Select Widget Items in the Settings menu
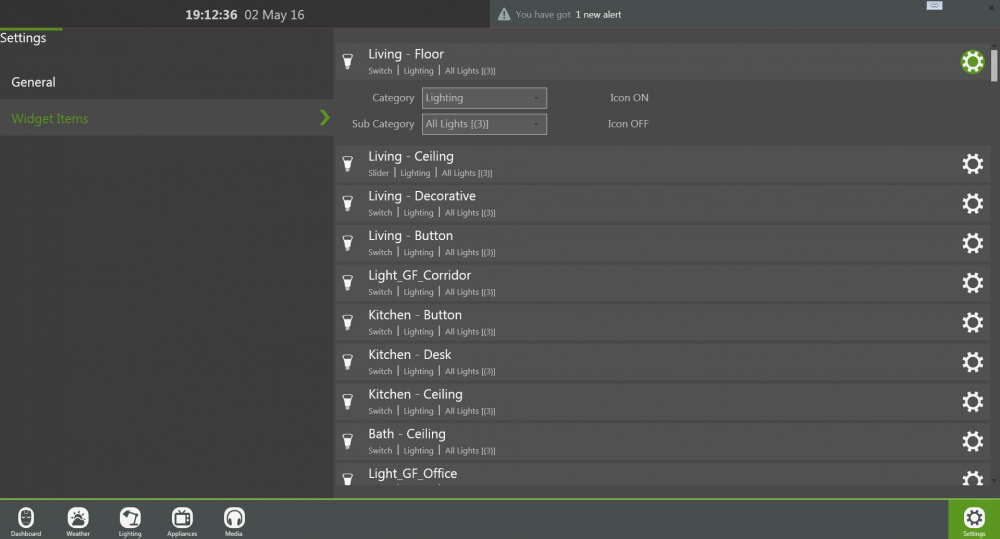Image resolution: width=1000 pixels, height=539 pixels. [x=50, y=118]
